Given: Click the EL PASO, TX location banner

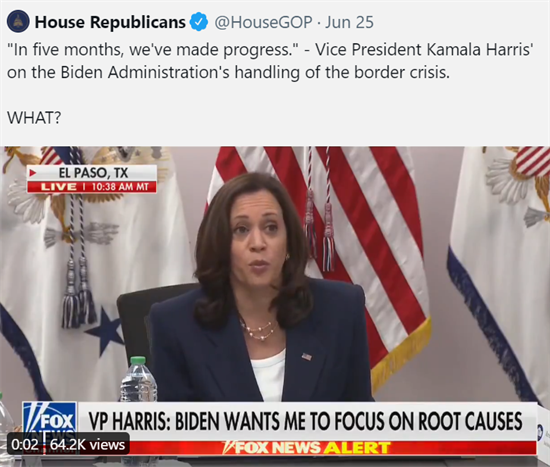Looking at the screenshot, I should tap(92, 173).
